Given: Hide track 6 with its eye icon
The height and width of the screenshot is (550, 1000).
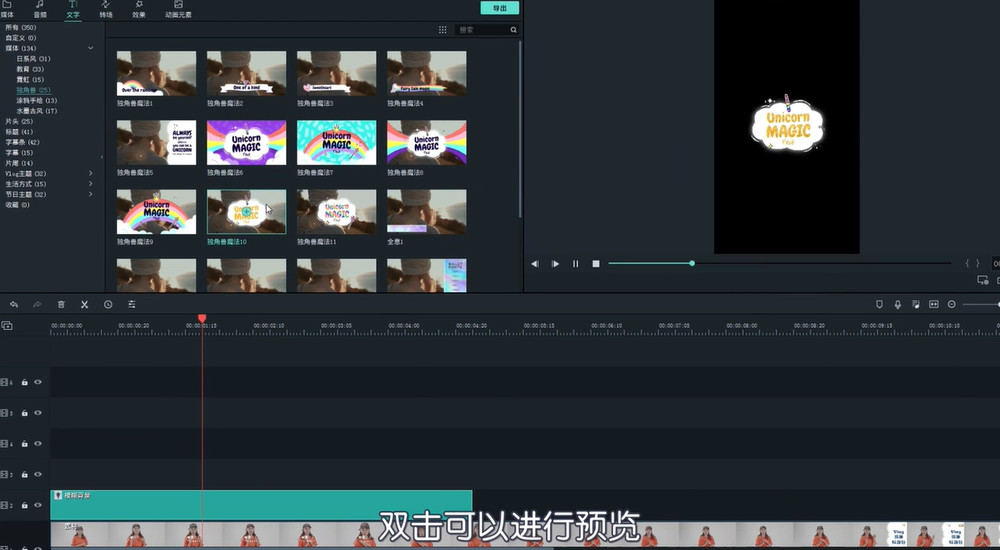Looking at the screenshot, I should [x=38, y=382].
